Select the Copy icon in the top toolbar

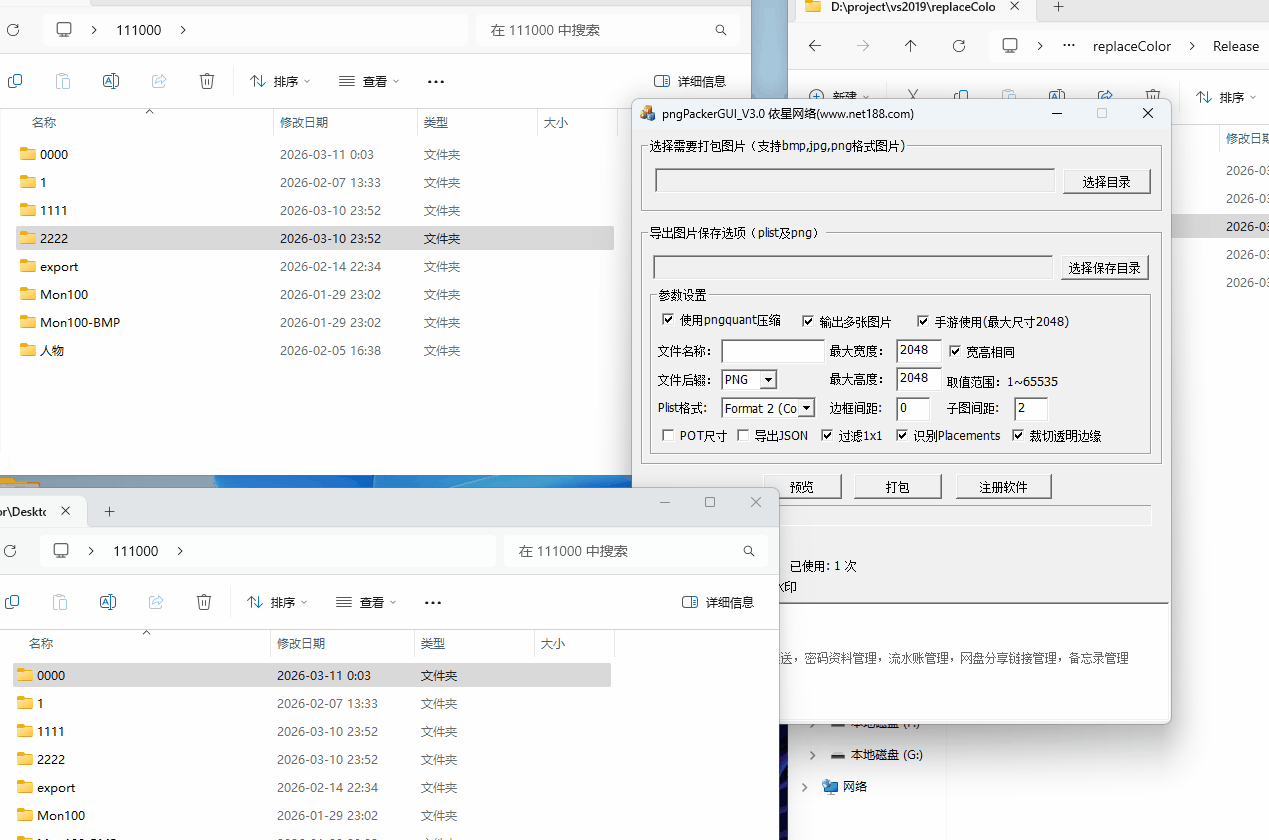(15, 81)
